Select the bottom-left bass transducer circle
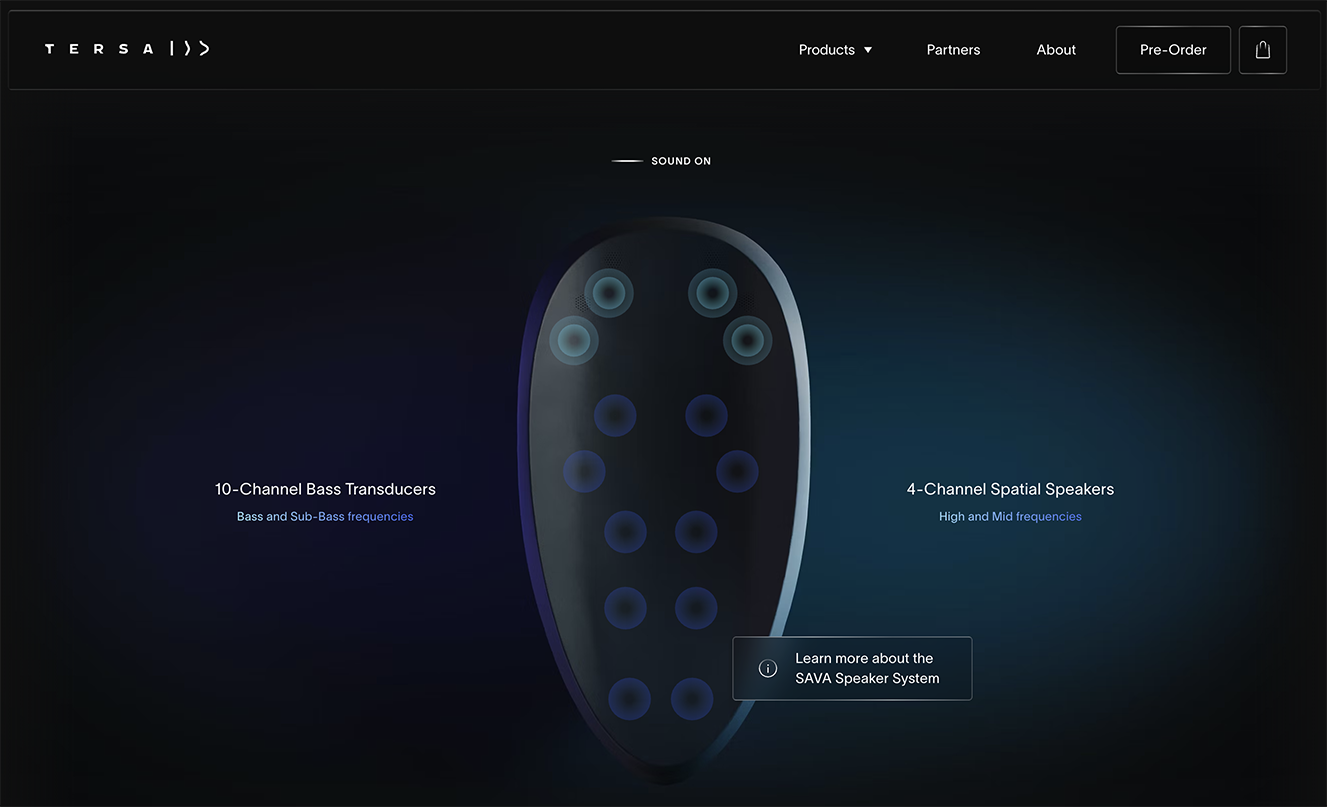The image size is (1327, 807). (x=629, y=699)
